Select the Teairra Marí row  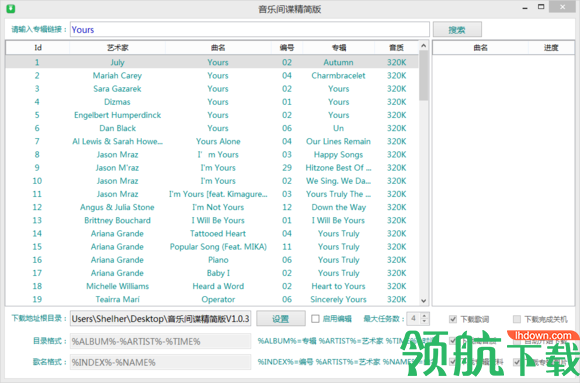(212, 299)
